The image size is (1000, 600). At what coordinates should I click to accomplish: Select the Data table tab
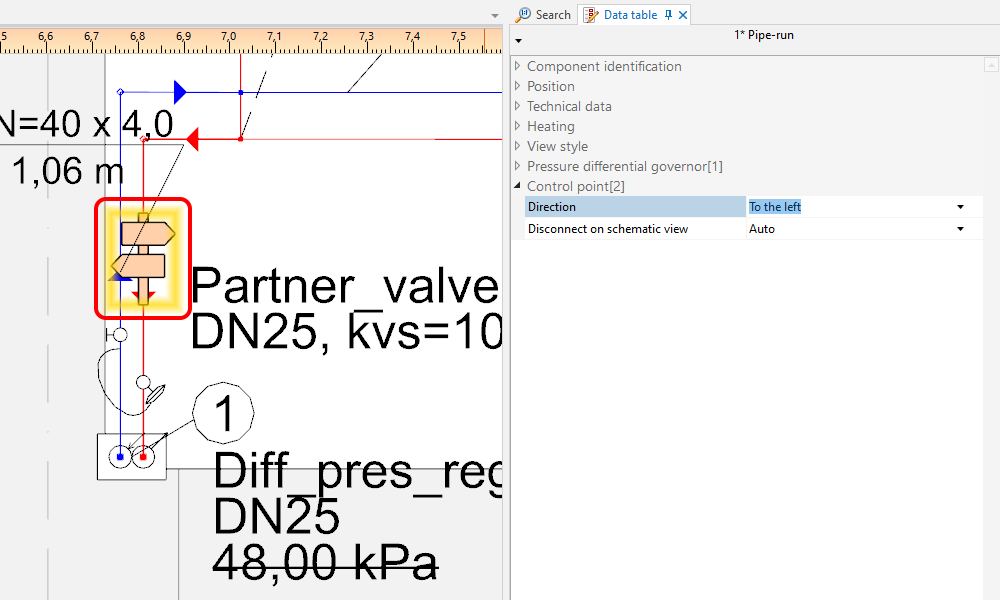coord(622,15)
